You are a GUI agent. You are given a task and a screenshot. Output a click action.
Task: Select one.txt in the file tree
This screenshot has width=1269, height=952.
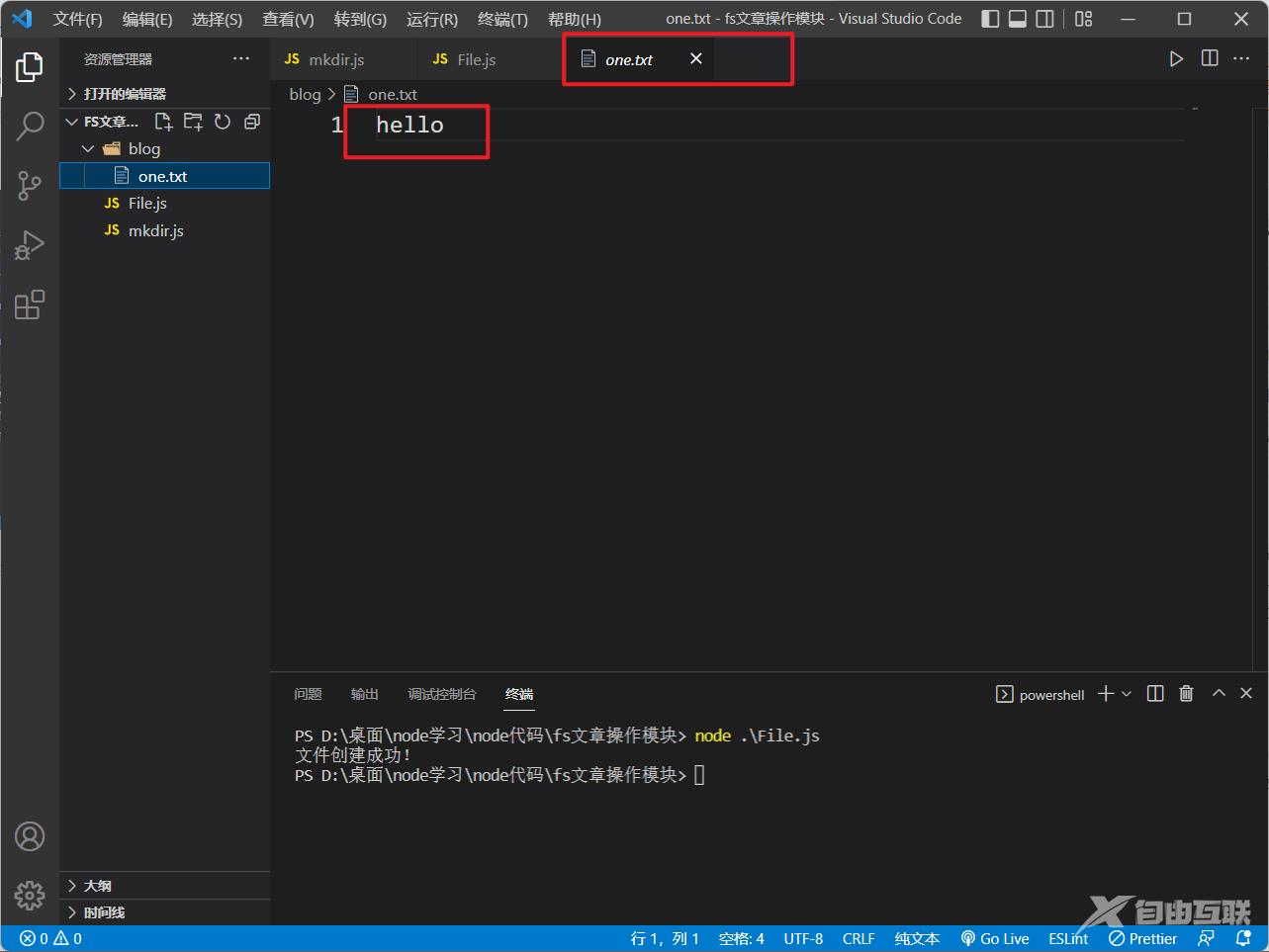(164, 176)
